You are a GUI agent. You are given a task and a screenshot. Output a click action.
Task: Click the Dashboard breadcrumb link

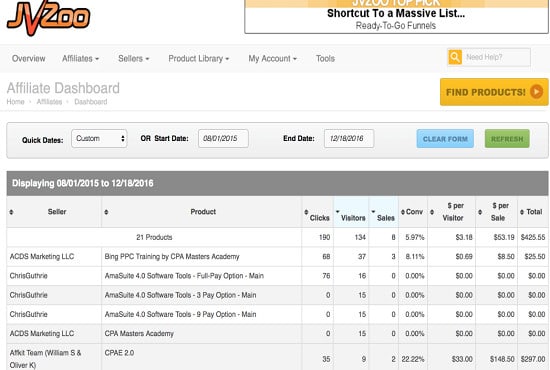pos(90,102)
